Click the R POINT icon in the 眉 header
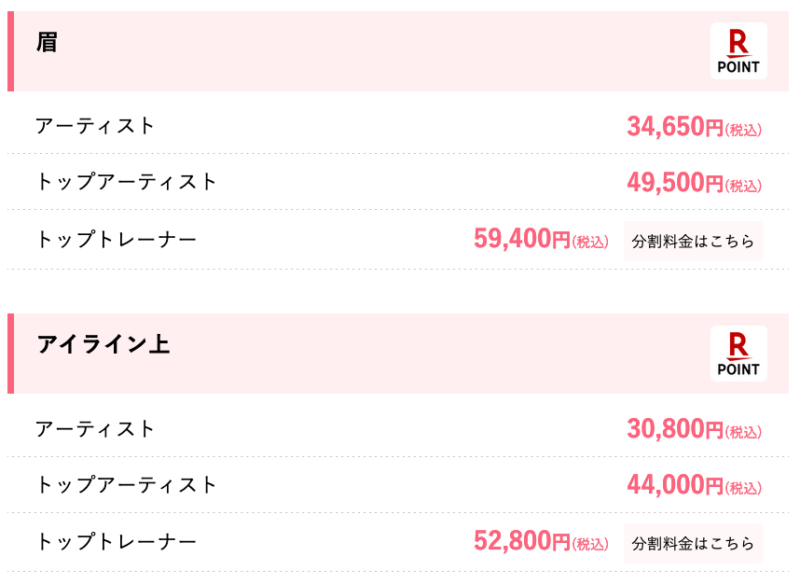The image size is (800, 584). click(738, 51)
